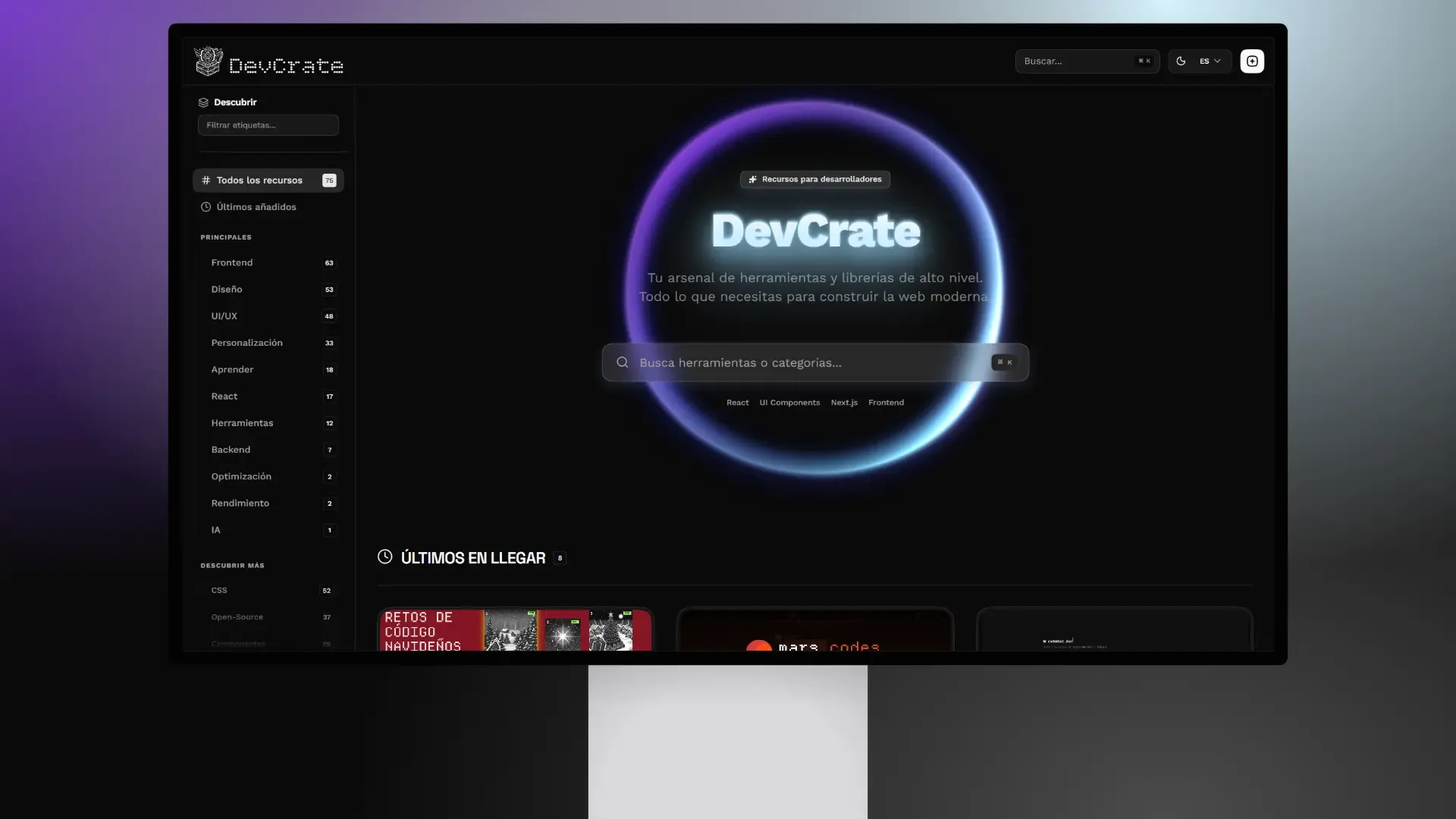Click the hashtag badge on Recursos para desarrolladores
The width and height of the screenshot is (1456, 819).
pyautogui.click(x=753, y=179)
